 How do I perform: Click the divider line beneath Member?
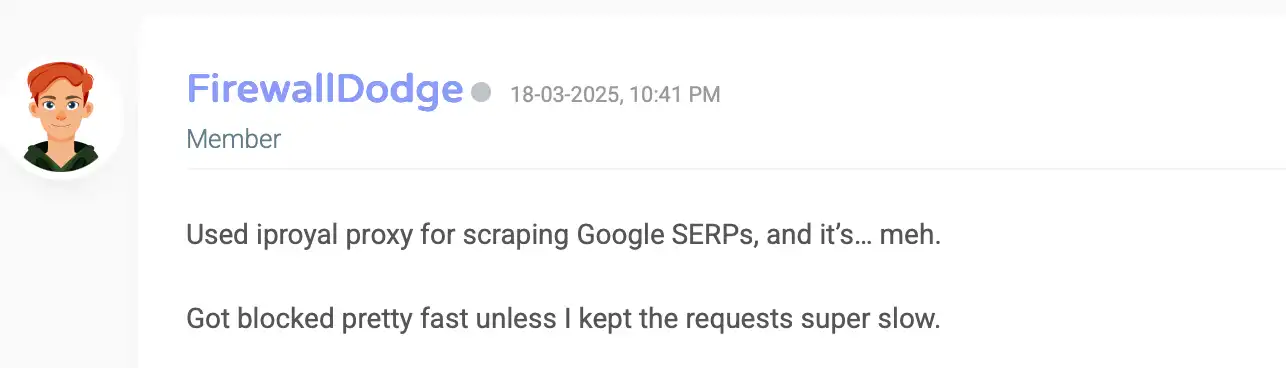pos(736,168)
